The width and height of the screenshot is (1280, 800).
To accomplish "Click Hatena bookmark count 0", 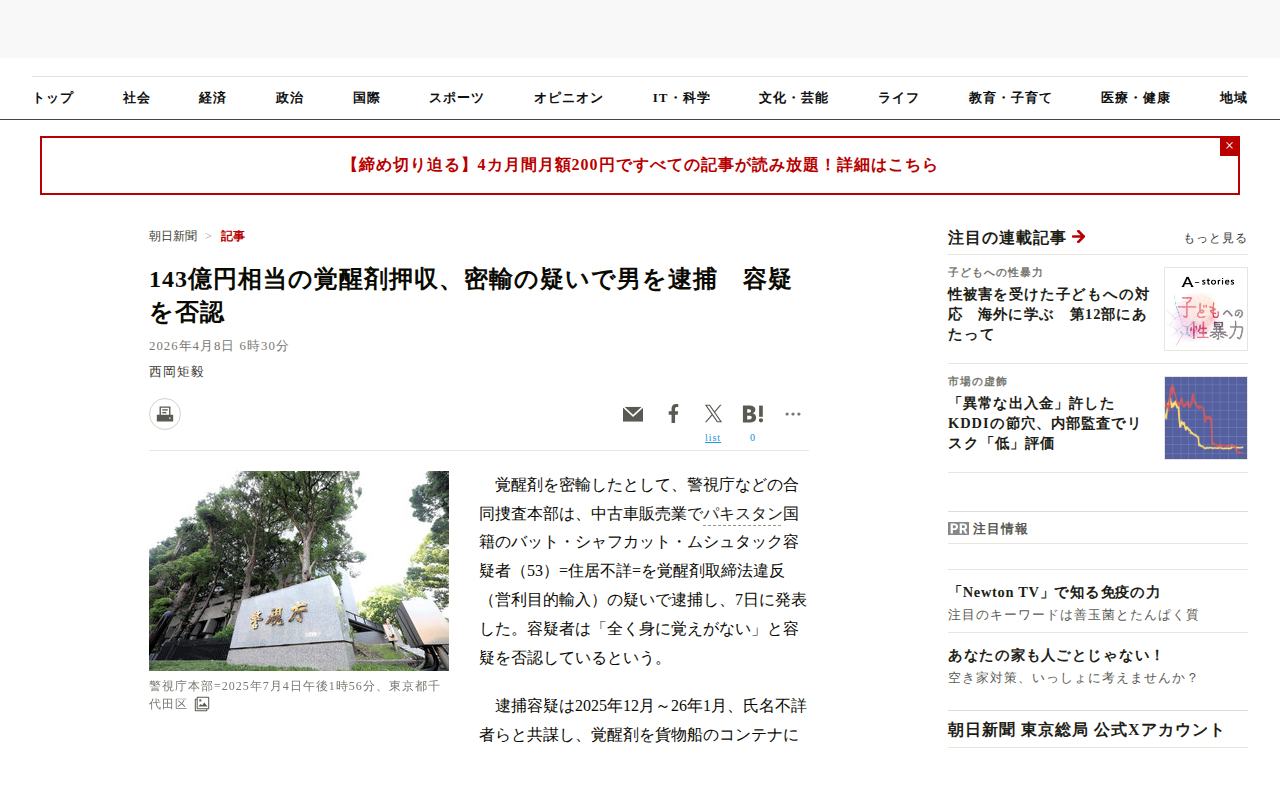I will point(753,438).
